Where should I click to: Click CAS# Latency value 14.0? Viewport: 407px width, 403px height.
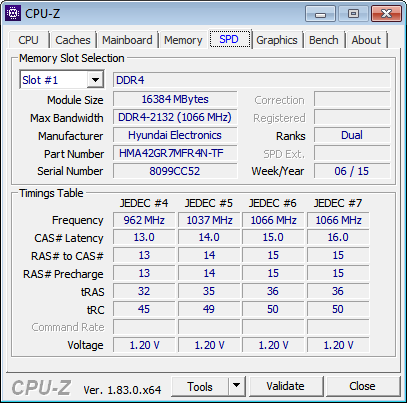pyautogui.click(x=209, y=237)
